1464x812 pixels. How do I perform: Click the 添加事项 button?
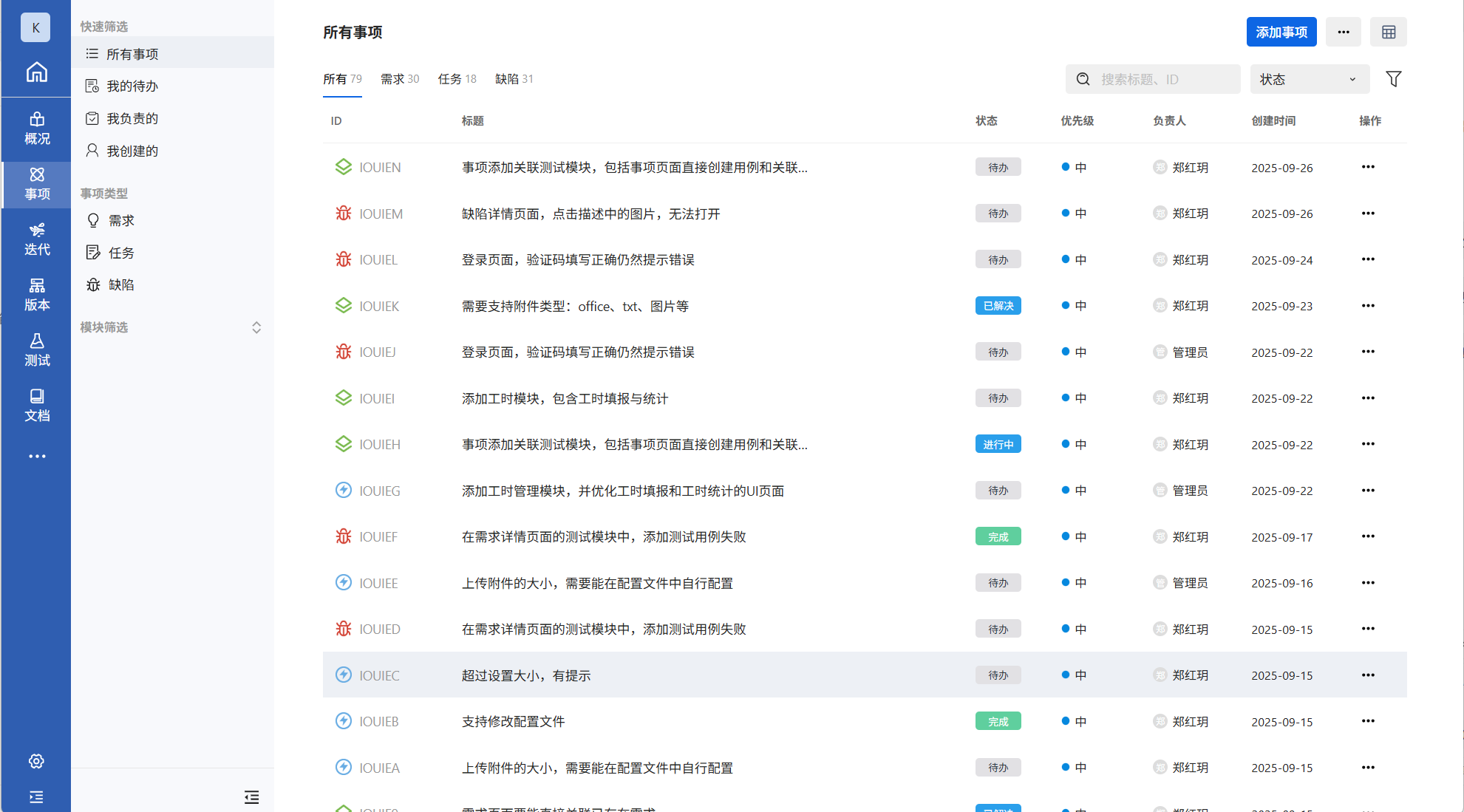[1281, 32]
